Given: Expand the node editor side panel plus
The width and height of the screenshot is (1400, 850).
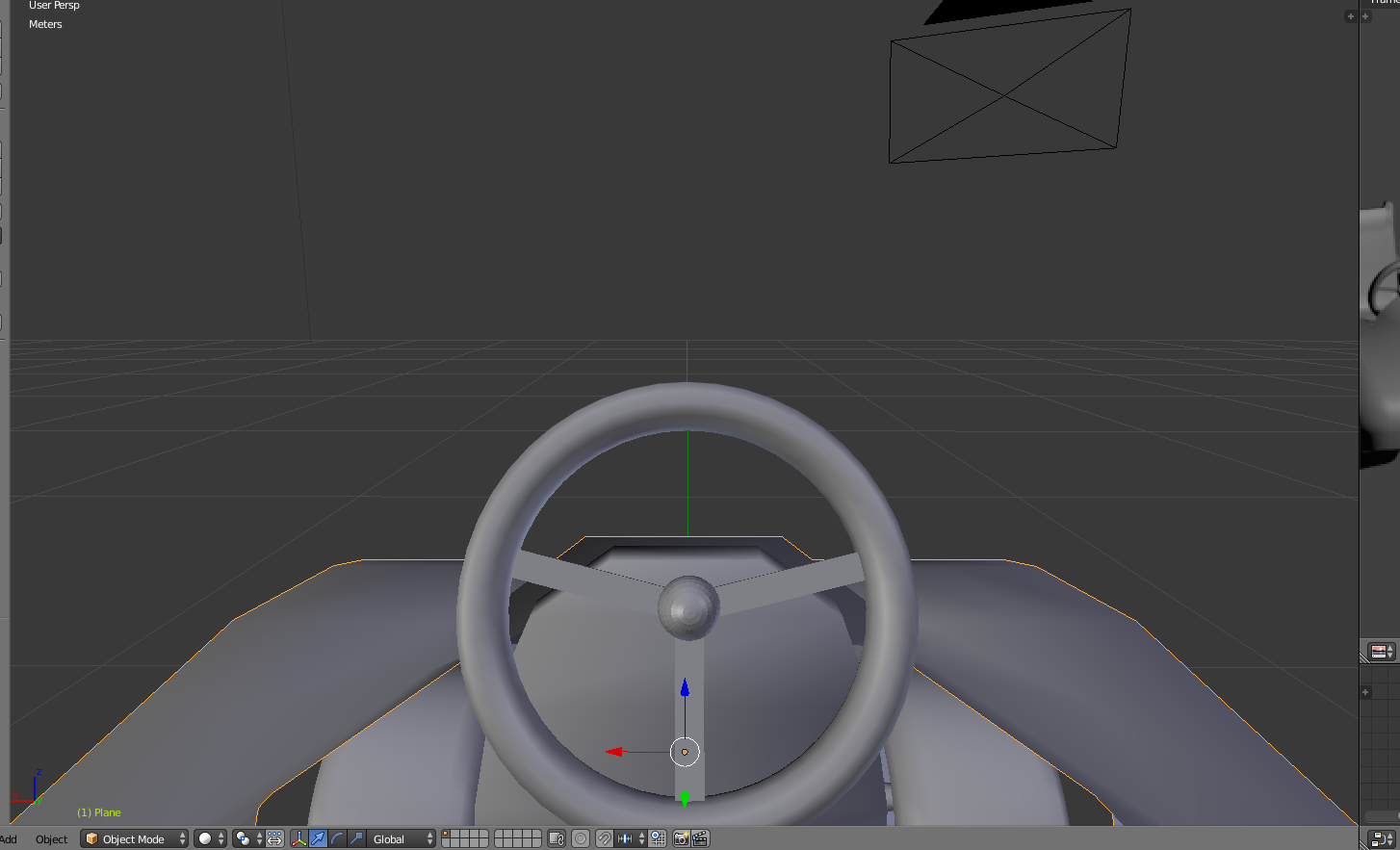Looking at the screenshot, I should (x=1365, y=692).
